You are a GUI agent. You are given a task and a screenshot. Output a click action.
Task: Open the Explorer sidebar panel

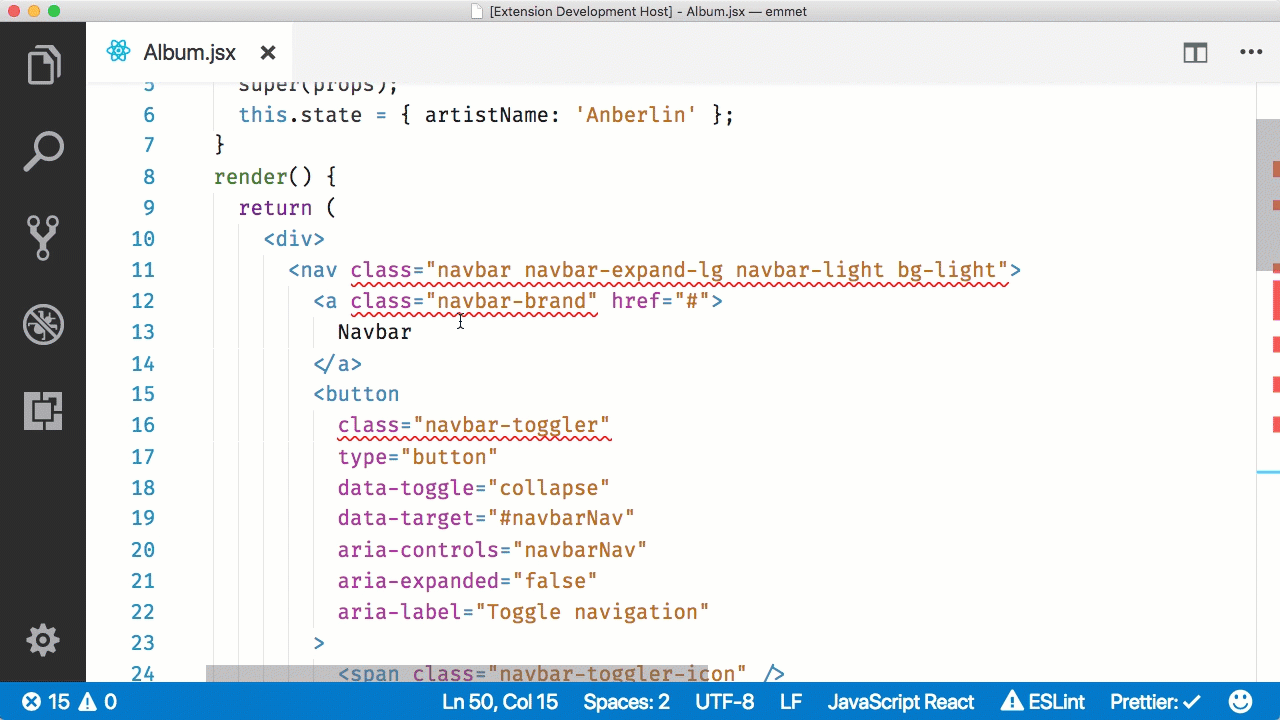pyautogui.click(x=43, y=63)
